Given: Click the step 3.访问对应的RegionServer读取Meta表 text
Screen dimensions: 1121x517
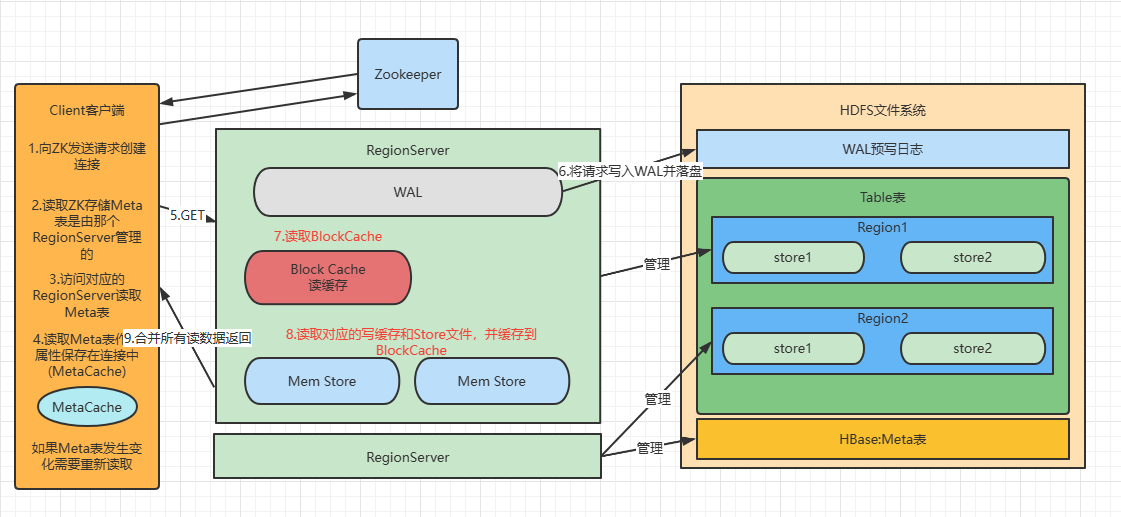Looking at the screenshot, I should (87, 295).
